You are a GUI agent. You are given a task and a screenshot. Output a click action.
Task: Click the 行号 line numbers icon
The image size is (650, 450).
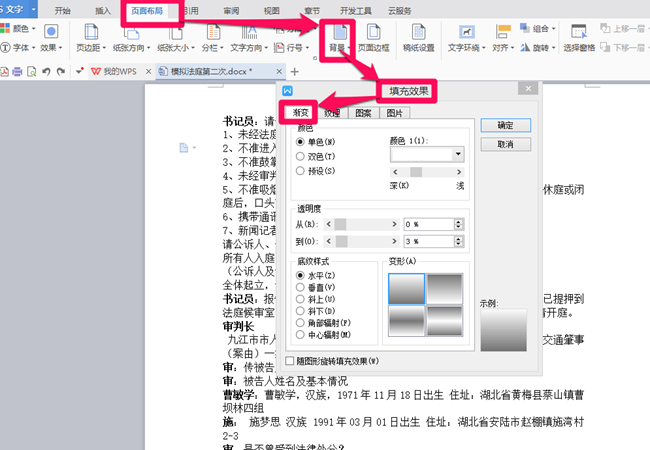click(279, 48)
